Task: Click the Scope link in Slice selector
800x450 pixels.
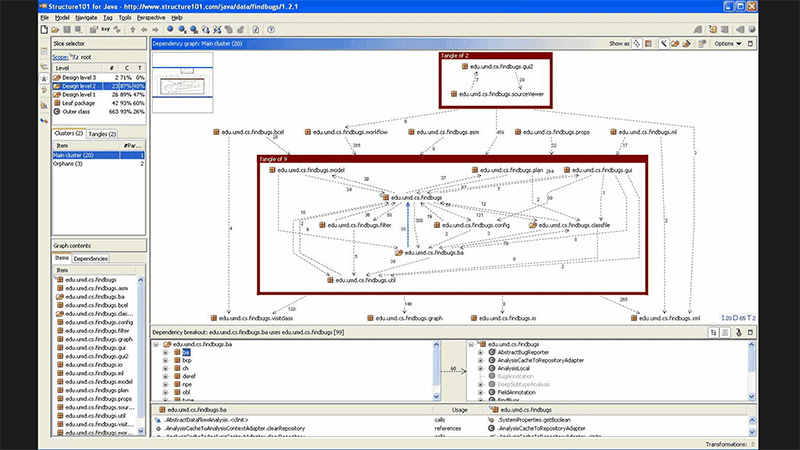Action: (60, 57)
